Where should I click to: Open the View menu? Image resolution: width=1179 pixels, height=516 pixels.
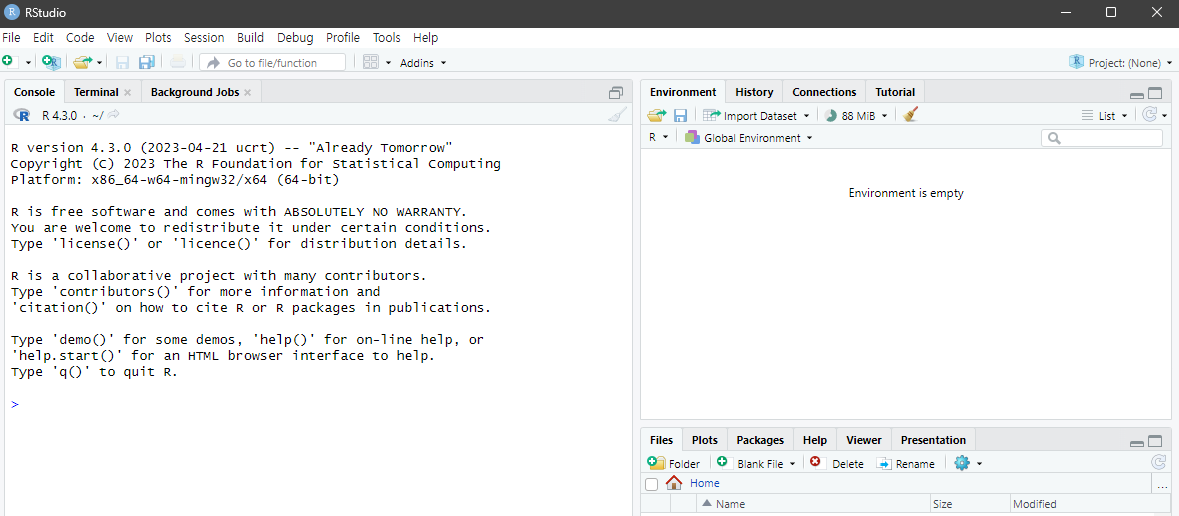120,38
